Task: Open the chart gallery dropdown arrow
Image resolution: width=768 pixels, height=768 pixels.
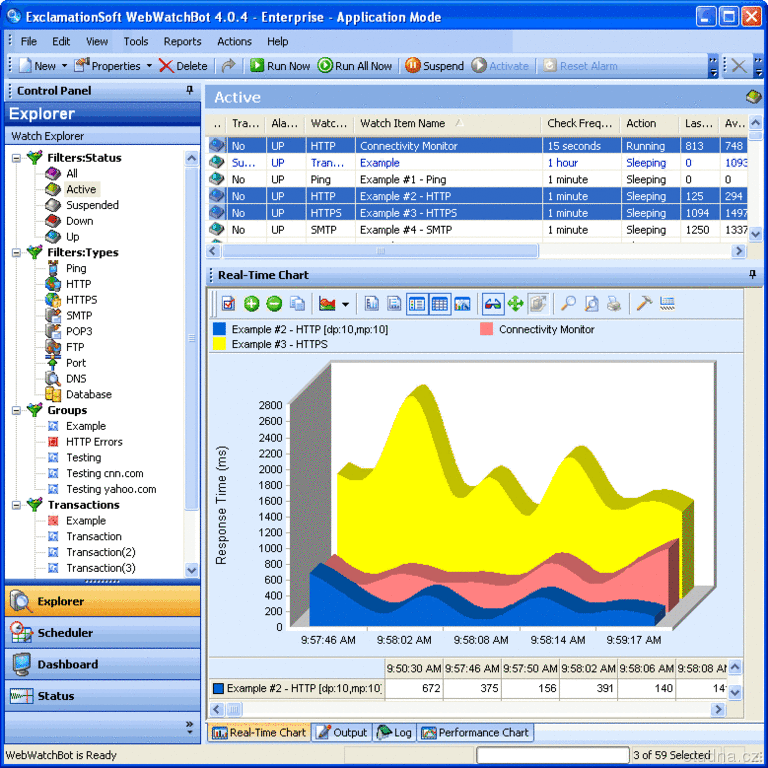Action: pos(345,304)
